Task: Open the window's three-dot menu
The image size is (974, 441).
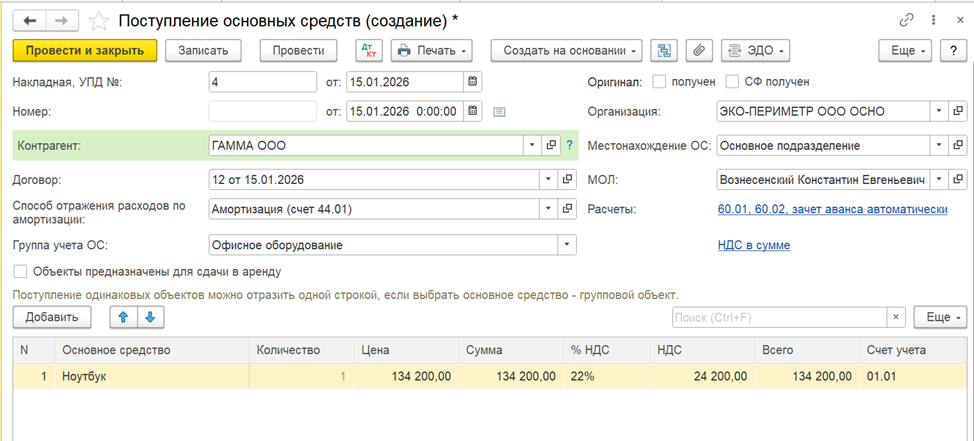Action: tap(933, 20)
